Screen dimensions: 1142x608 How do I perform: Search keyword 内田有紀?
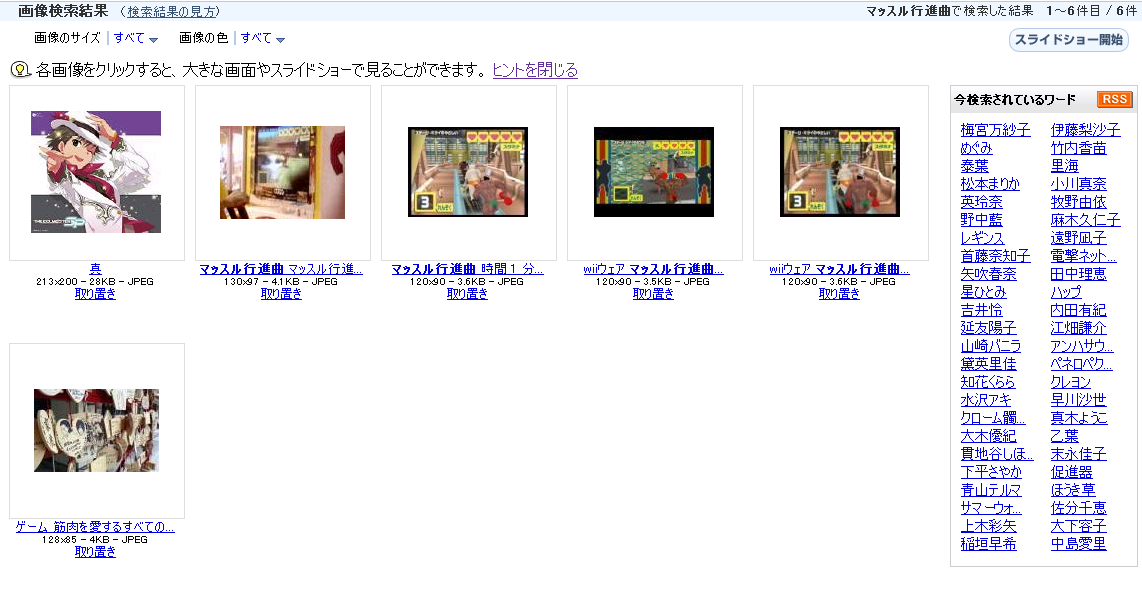1079,310
